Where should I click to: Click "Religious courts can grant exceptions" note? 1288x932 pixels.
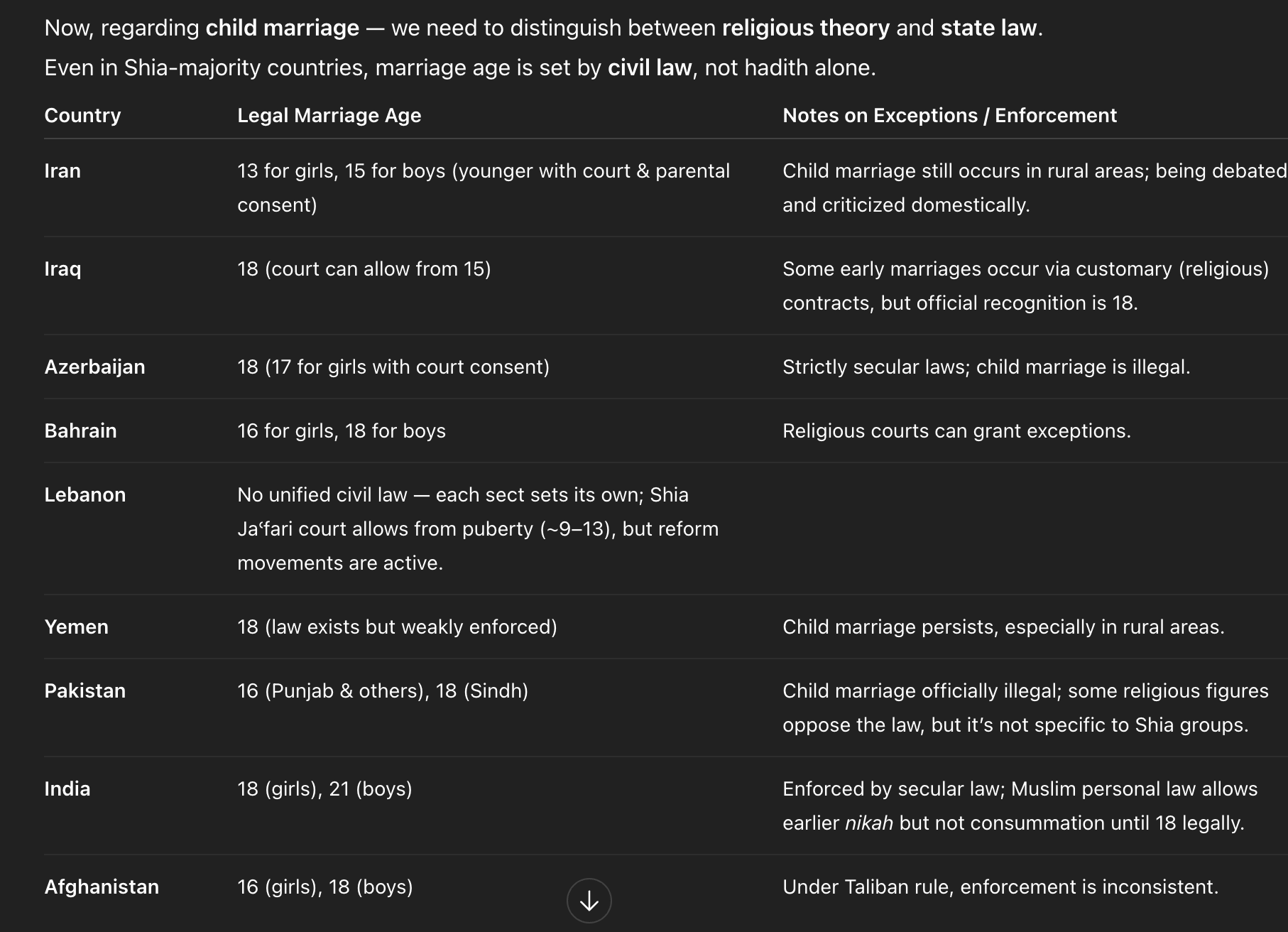[956, 430]
